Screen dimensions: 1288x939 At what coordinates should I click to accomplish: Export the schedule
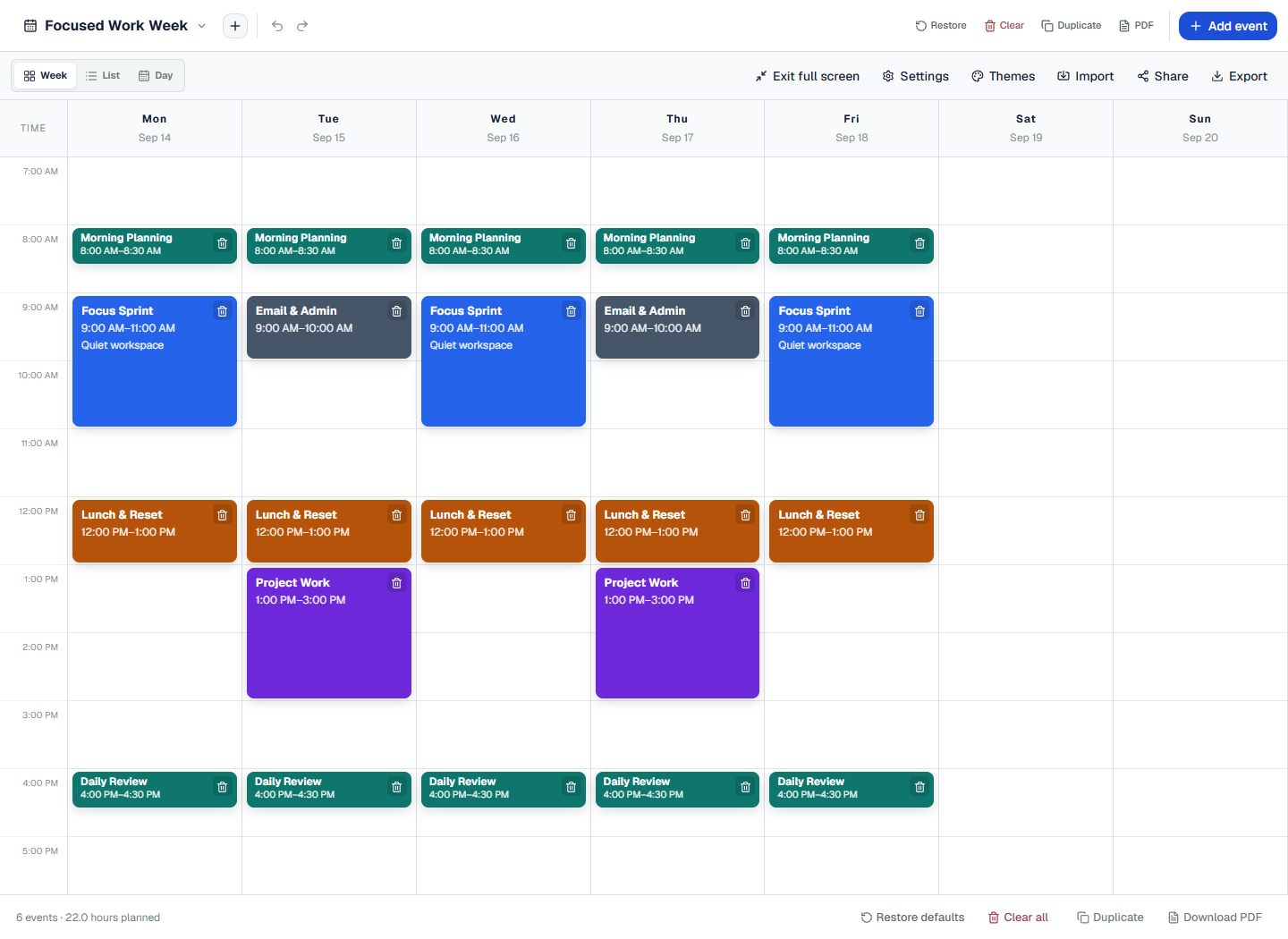tap(1239, 76)
